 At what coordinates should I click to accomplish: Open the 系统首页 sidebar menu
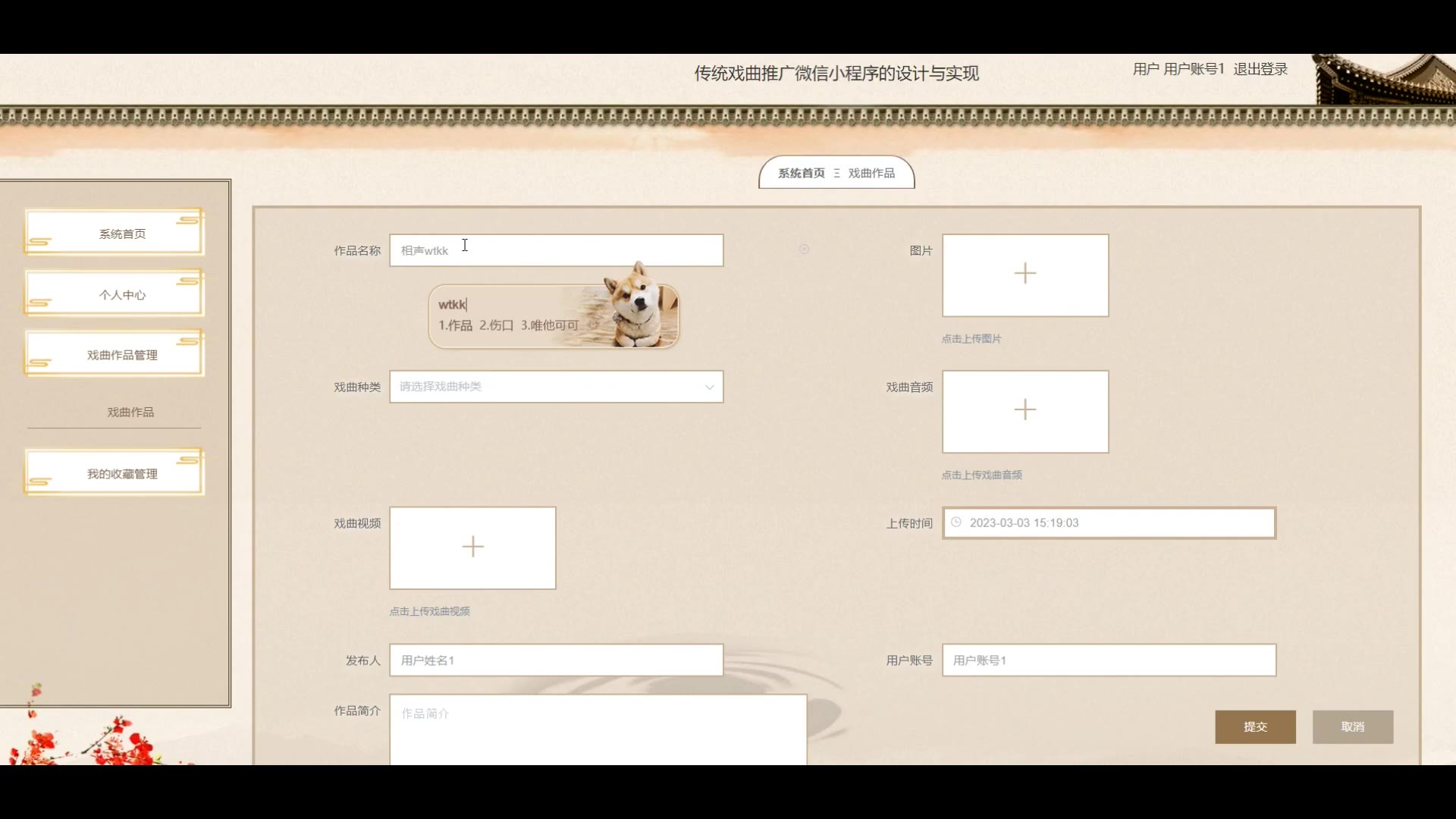(115, 233)
